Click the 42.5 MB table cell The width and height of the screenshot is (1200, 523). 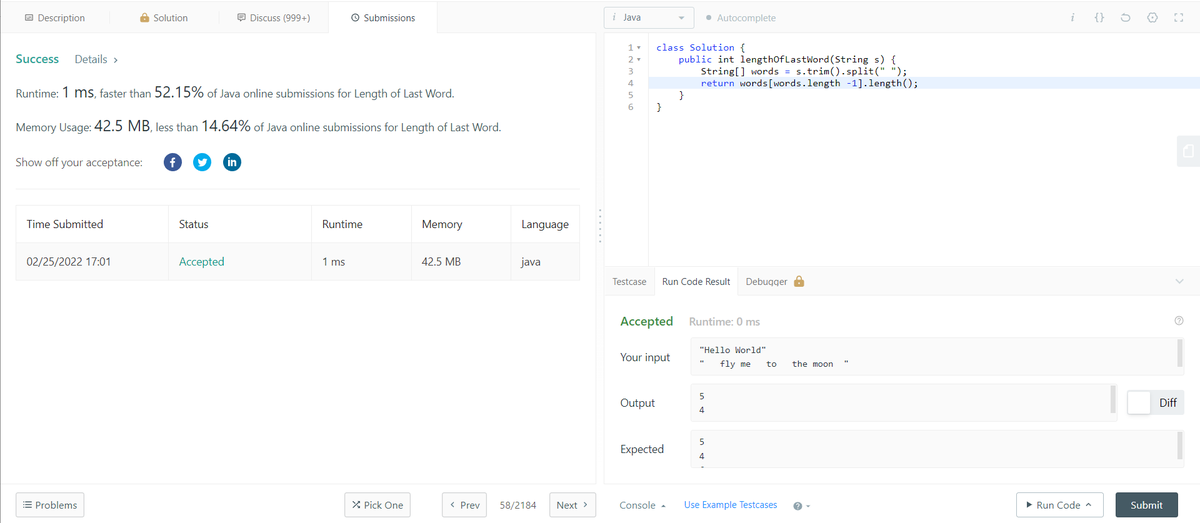click(x=441, y=262)
